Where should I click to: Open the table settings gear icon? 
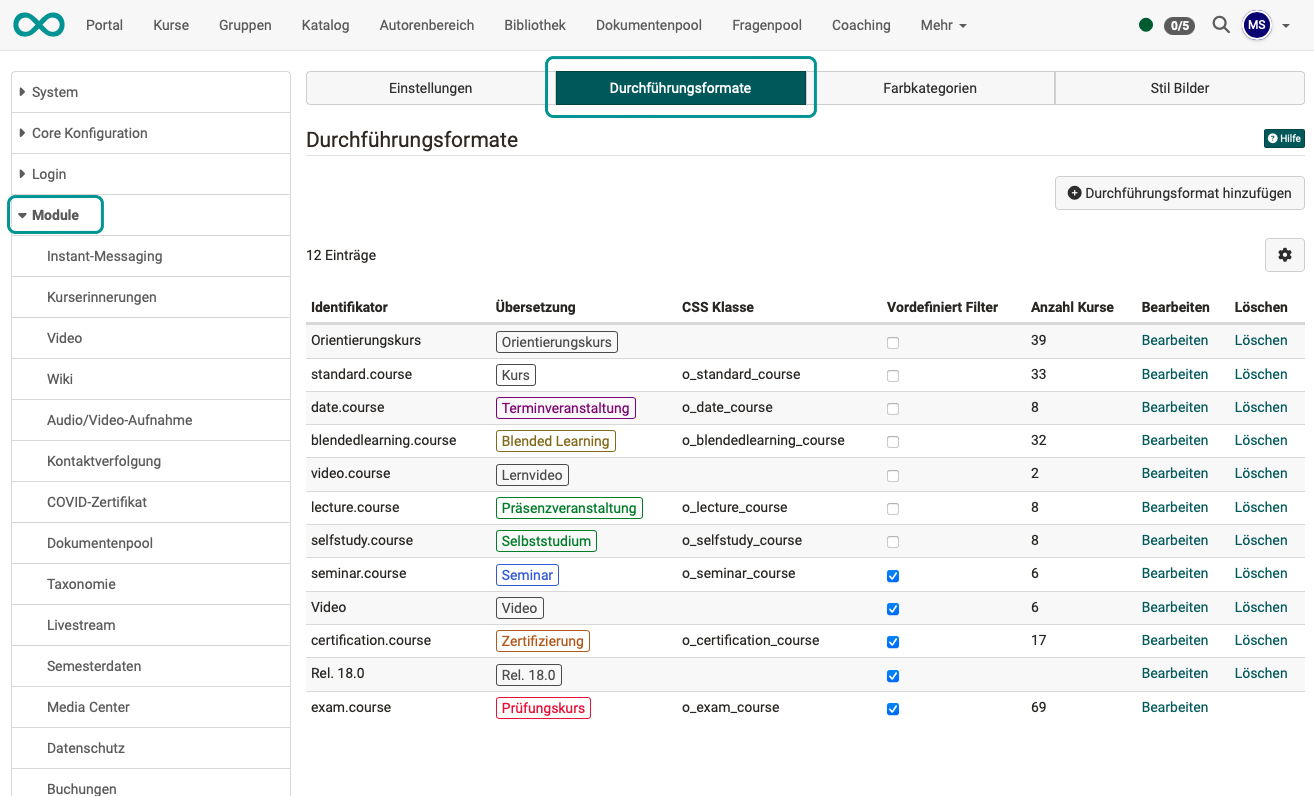point(1284,255)
